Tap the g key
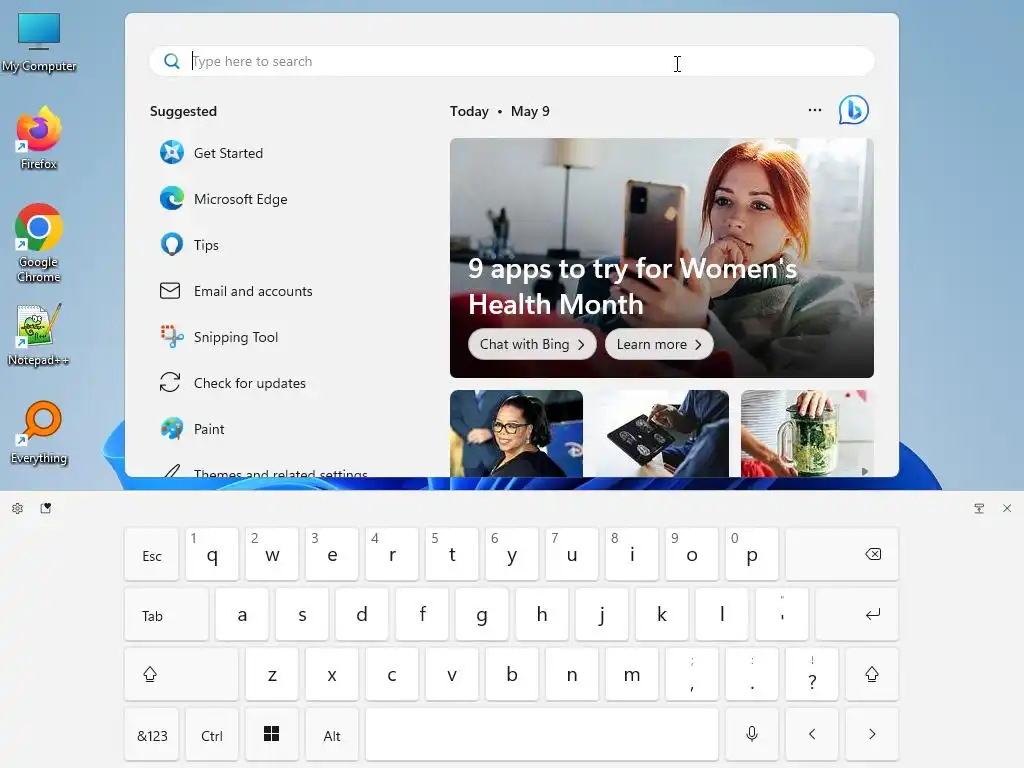This screenshot has width=1024, height=768. pyautogui.click(x=482, y=615)
